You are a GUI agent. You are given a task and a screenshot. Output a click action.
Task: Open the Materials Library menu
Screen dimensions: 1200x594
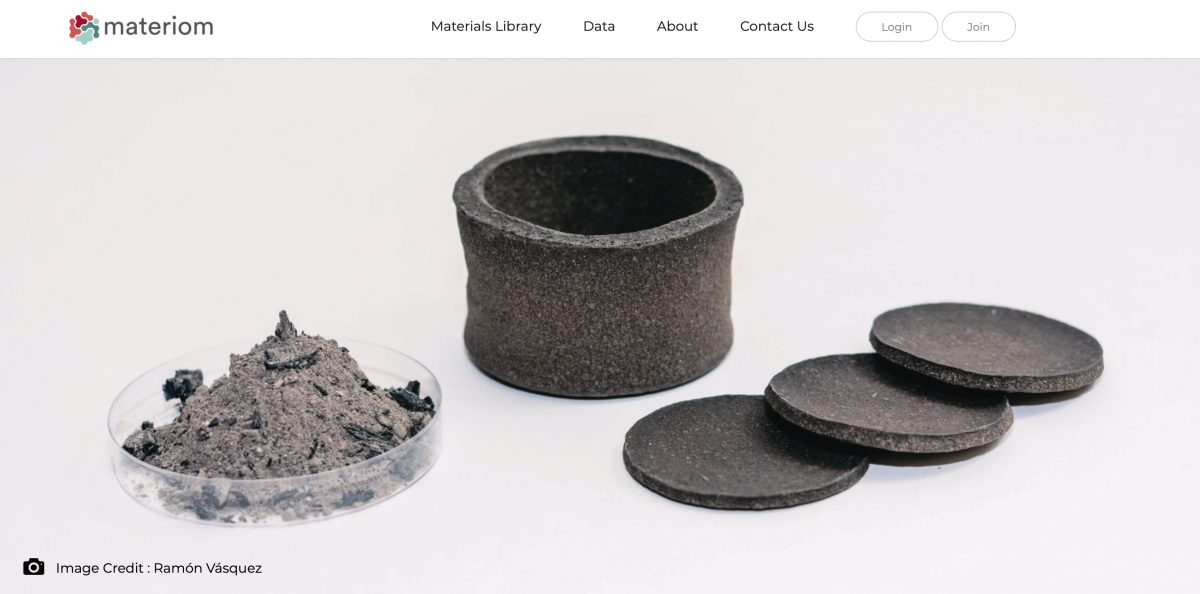pyautogui.click(x=485, y=27)
